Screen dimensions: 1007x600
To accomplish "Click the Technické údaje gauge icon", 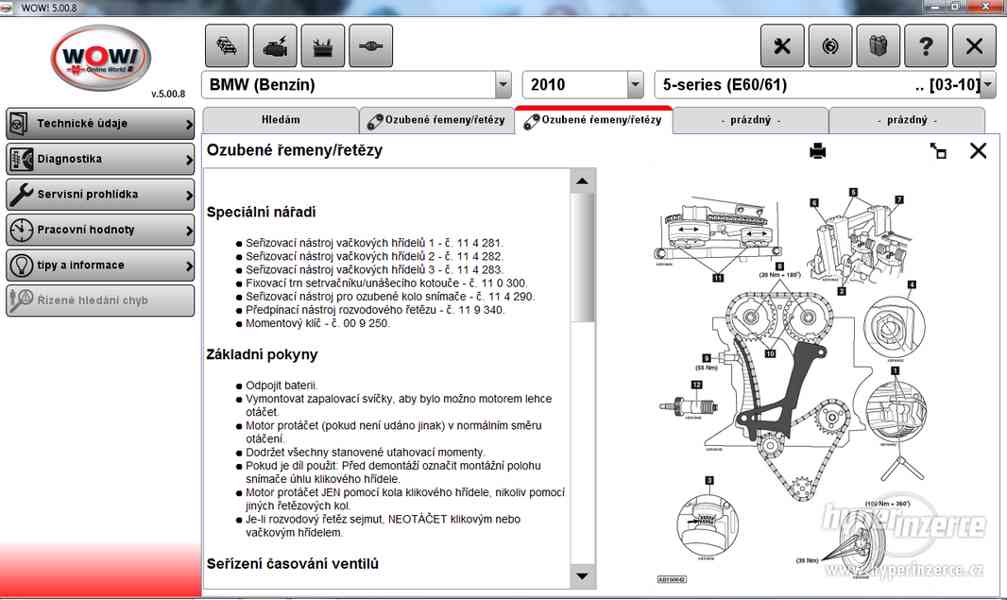I will 21,123.
